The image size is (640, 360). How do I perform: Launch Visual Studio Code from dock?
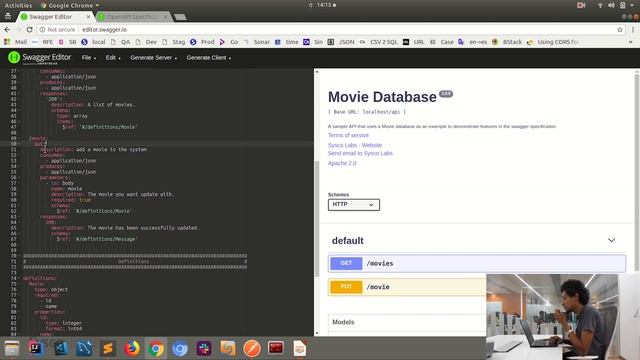[x=60, y=349]
